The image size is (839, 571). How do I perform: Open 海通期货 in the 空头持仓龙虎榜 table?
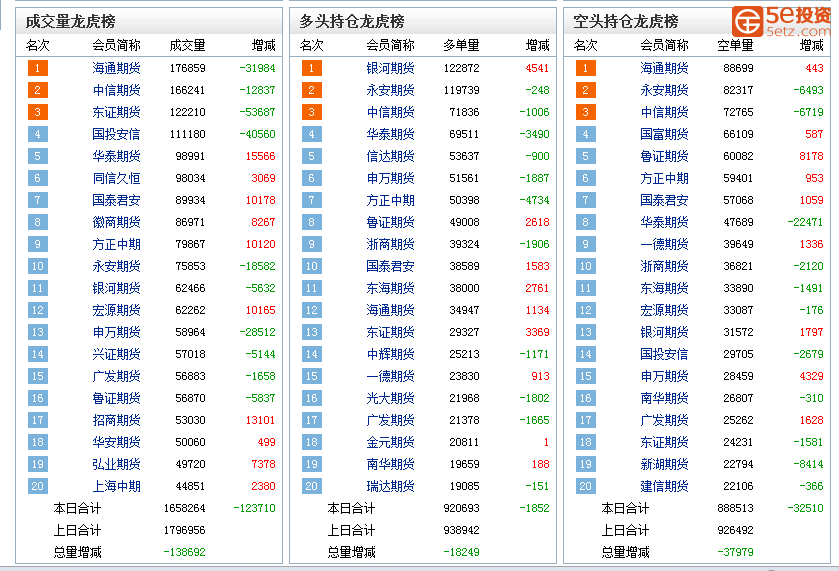click(x=664, y=68)
